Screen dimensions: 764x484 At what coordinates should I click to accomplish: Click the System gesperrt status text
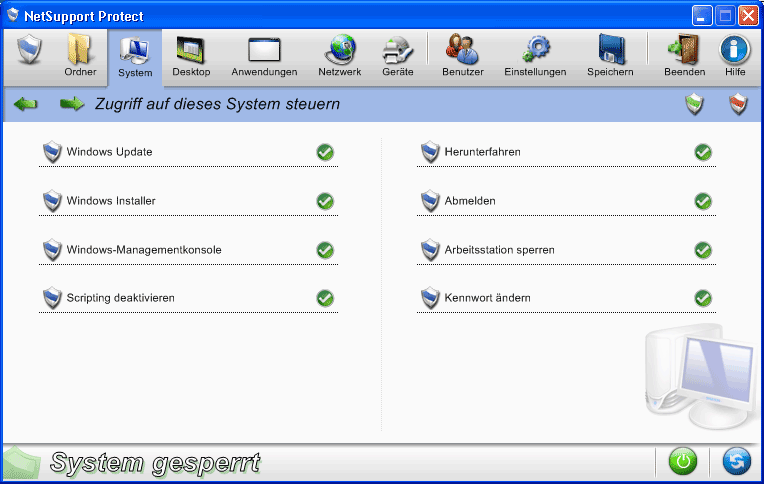[x=155, y=463]
